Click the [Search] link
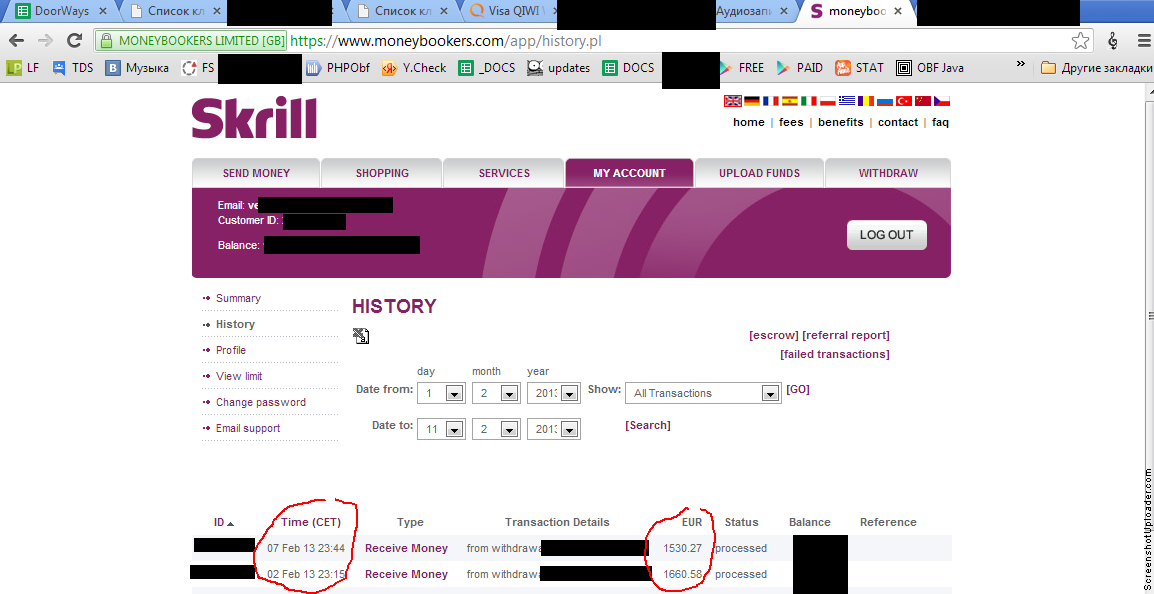 click(648, 425)
